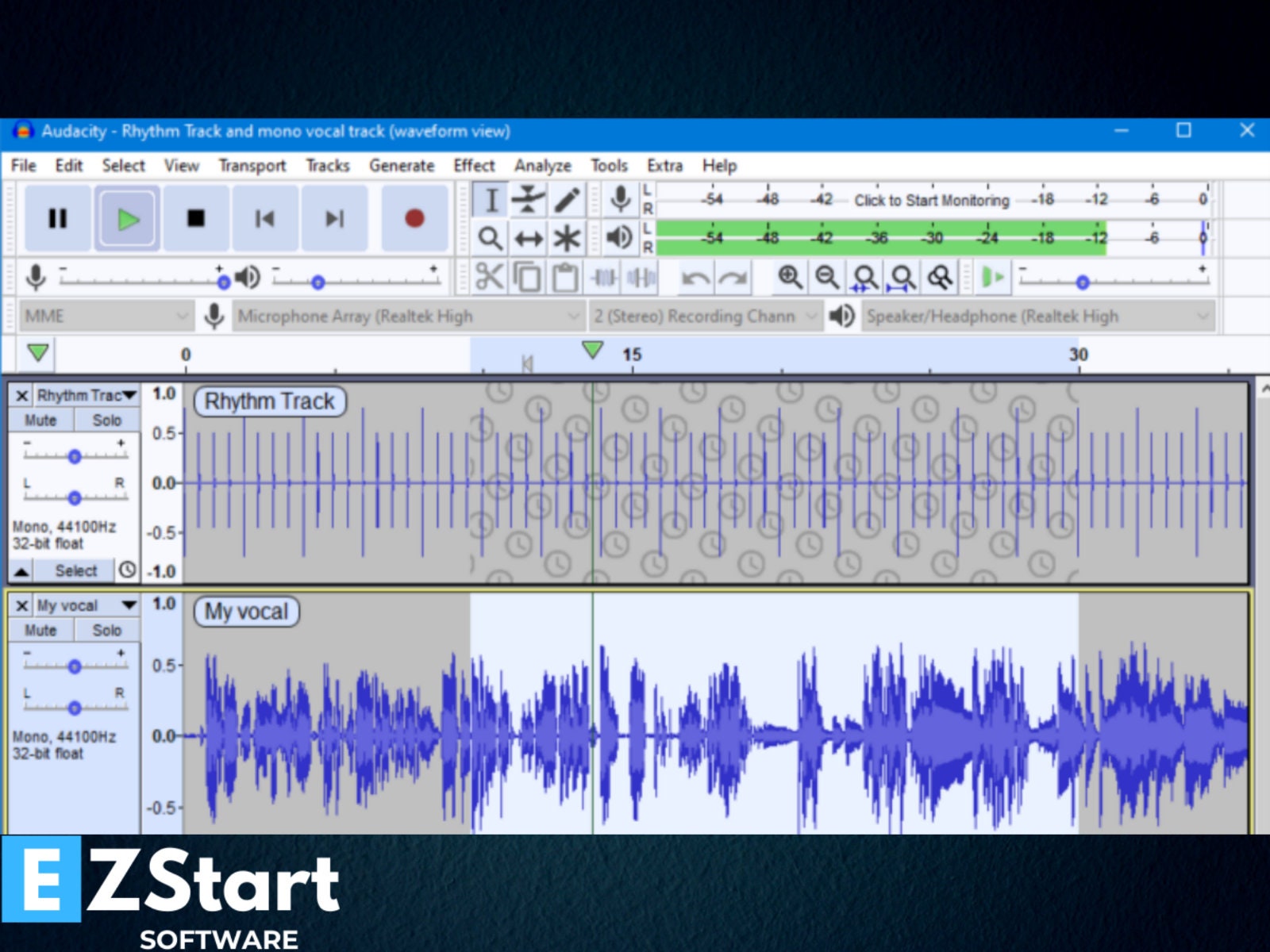Use the Trim Audio toolbar icon
This screenshot has height=952, width=1270.
pyautogui.click(x=602, y=278)
